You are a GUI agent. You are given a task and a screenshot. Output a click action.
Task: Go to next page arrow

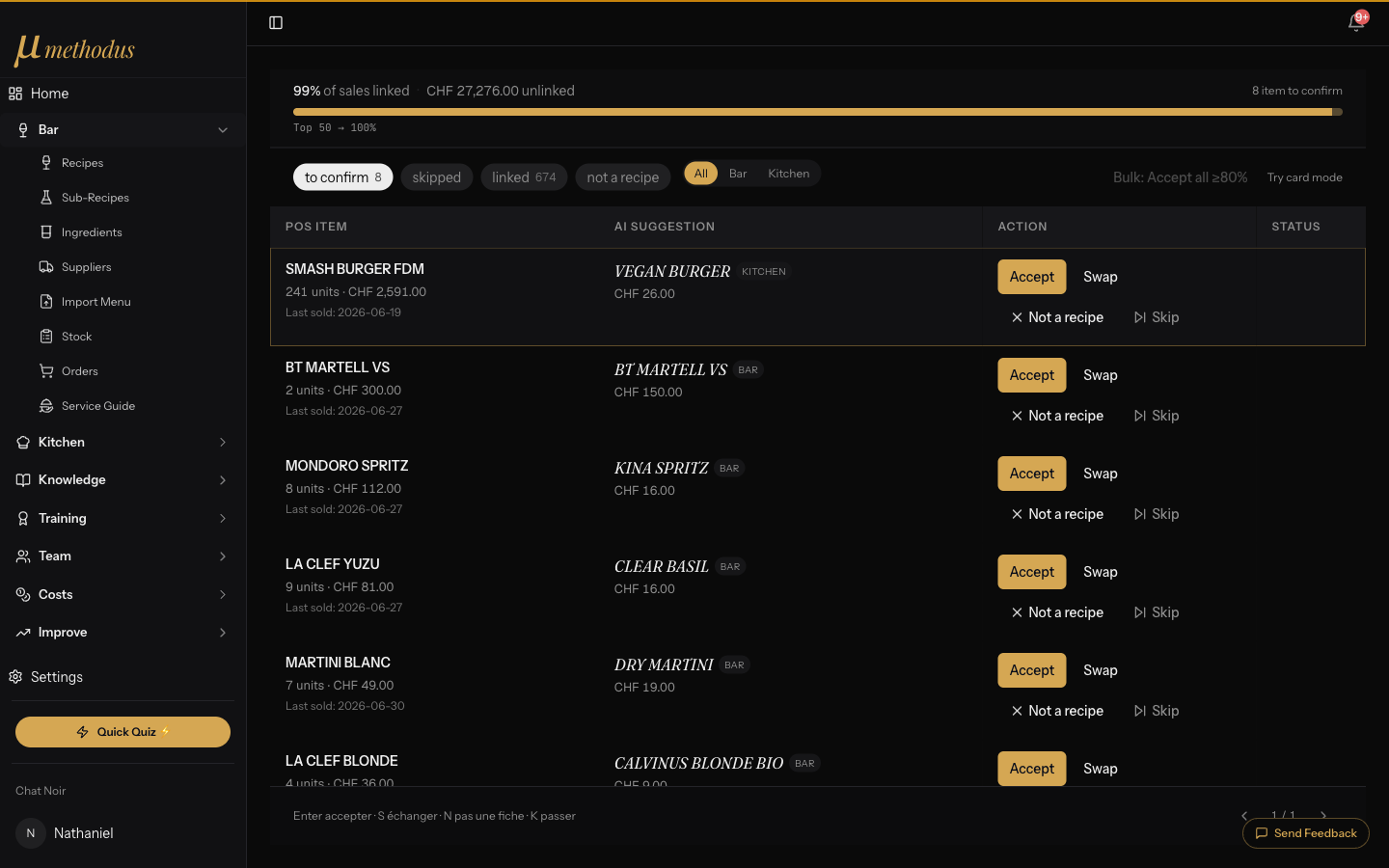tap(1323, 816)
